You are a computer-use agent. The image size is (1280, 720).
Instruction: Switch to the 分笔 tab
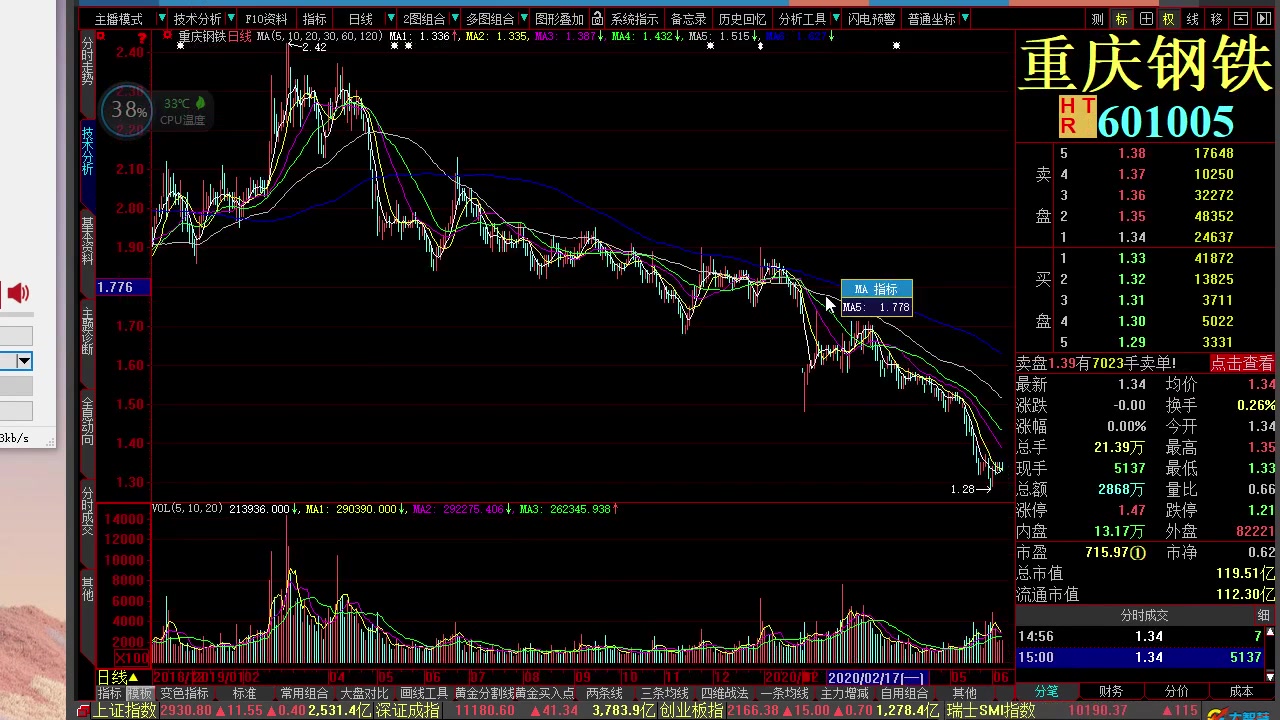(x=1046, y=691)
